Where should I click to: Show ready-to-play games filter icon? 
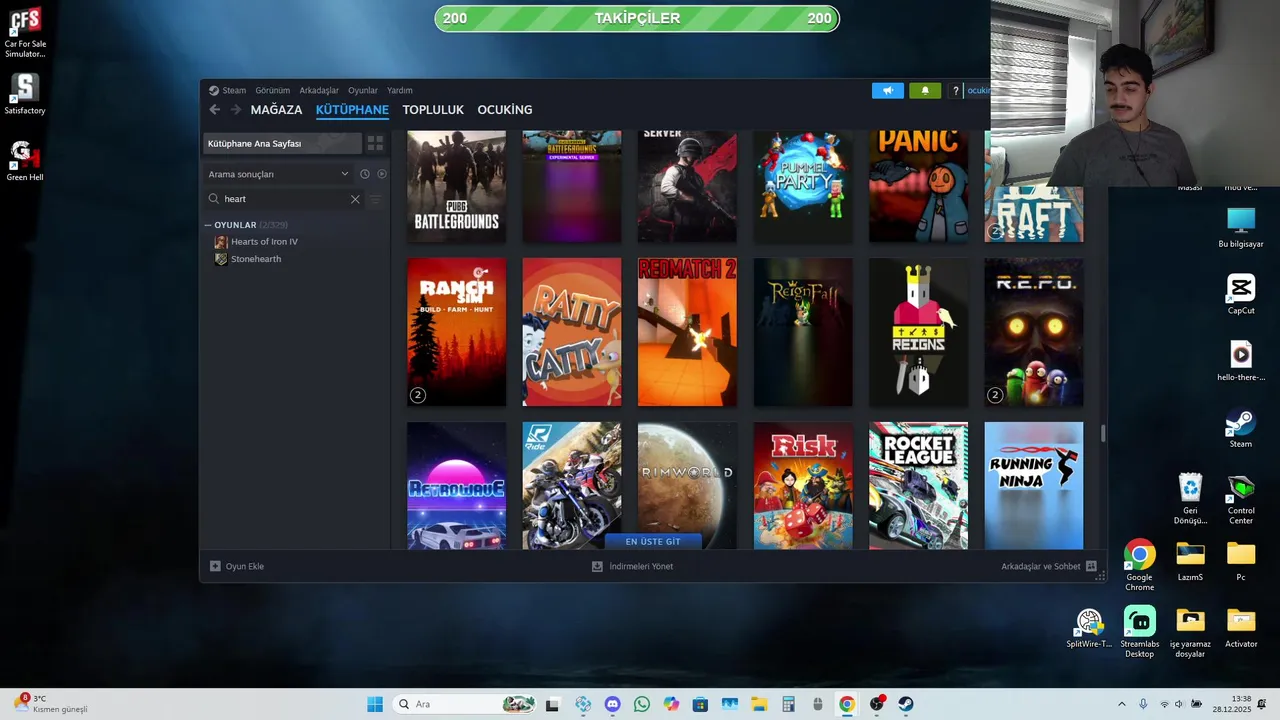382,174
